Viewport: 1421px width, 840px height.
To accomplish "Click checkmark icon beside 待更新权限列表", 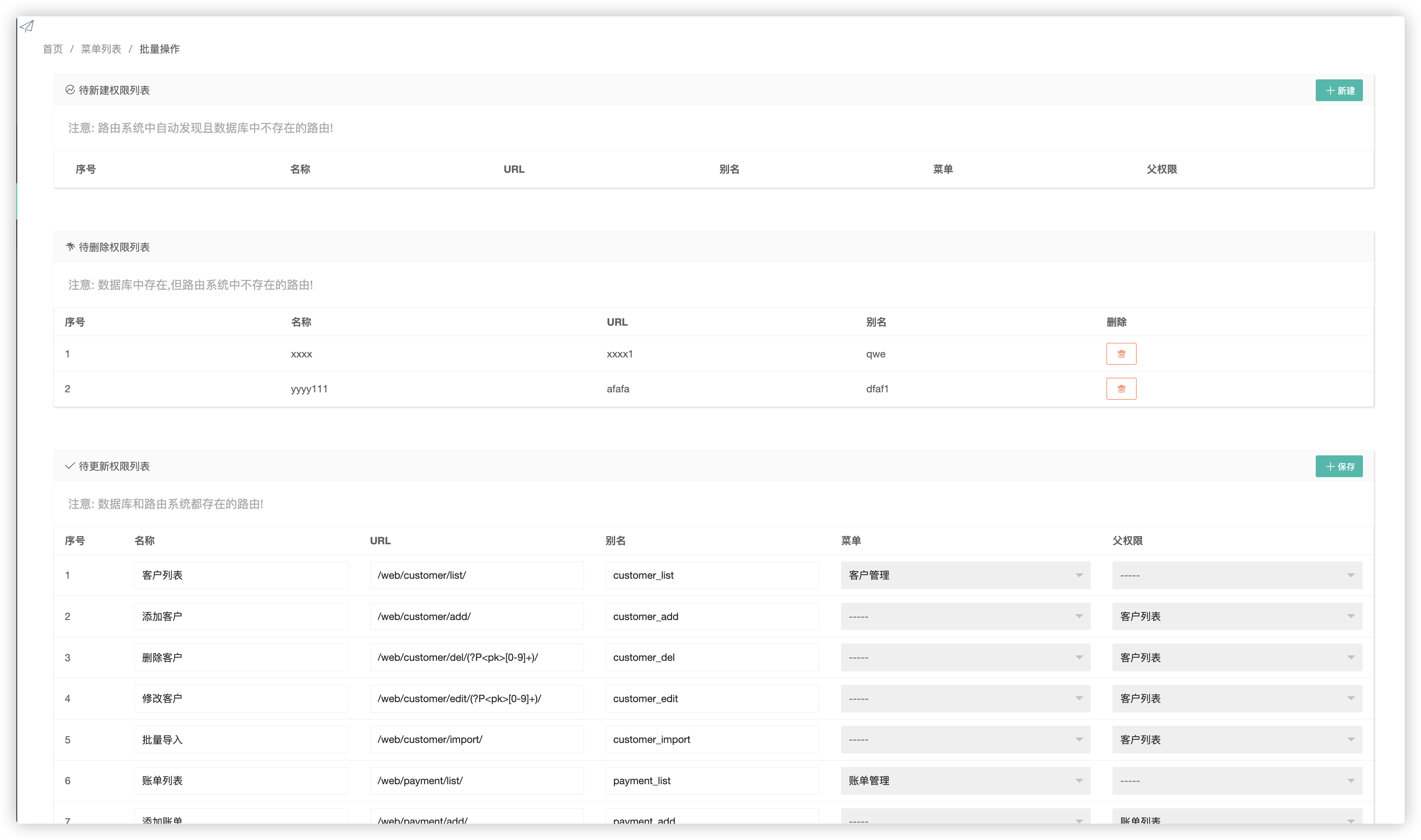I will pos(70,466).
